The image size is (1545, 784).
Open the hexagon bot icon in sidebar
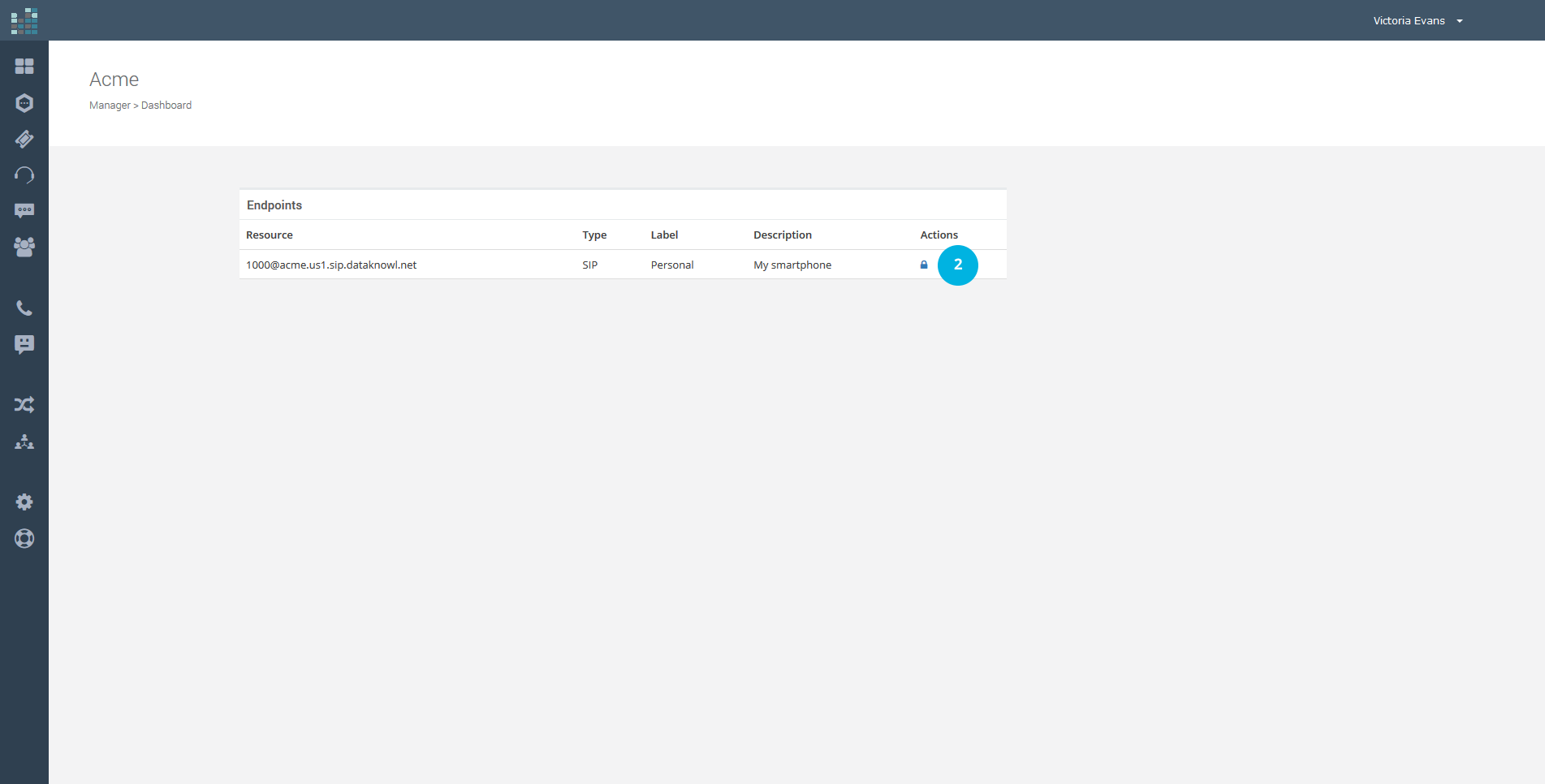pyautogui.click(x=24, y=103)
